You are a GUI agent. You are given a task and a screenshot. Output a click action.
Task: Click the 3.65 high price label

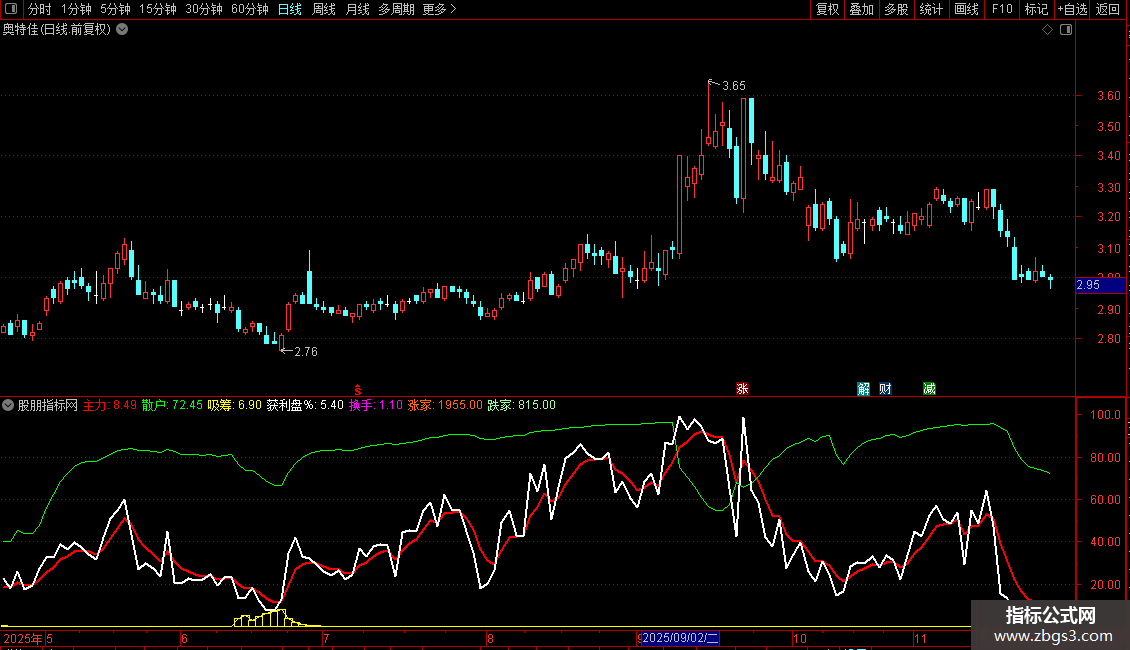tap(734, 86)
